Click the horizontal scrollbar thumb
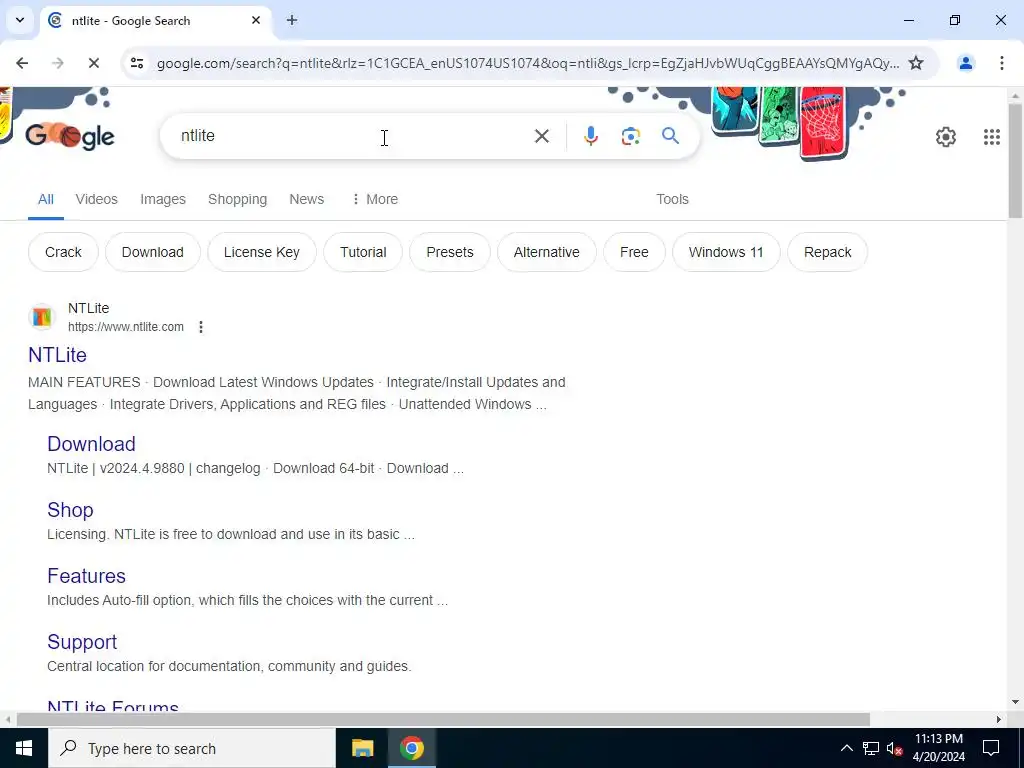 (443, 719)
